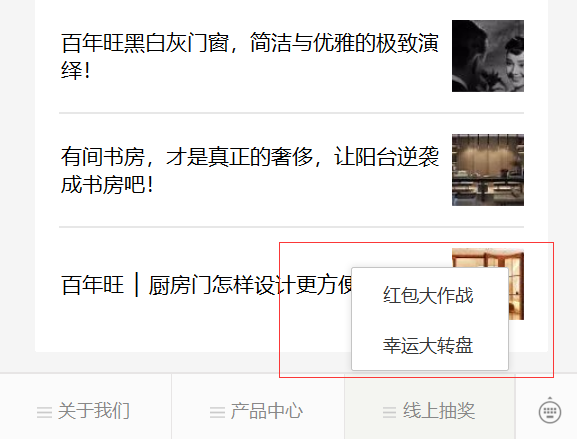This screenshot has width=577, height=439.
Task: Tap the small up arrow above keyboard icon
Action: click(550, 398)
